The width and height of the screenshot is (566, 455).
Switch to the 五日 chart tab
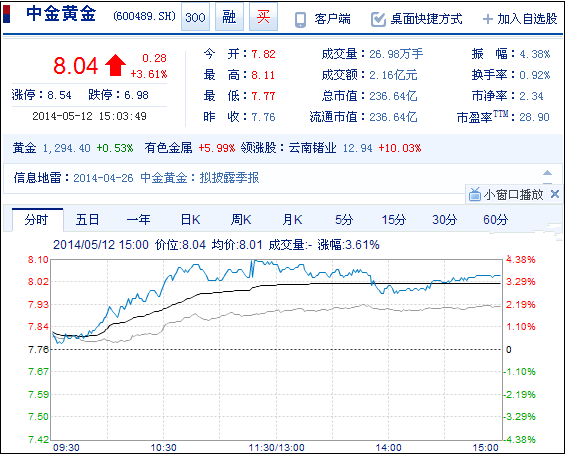click(87, 220)
